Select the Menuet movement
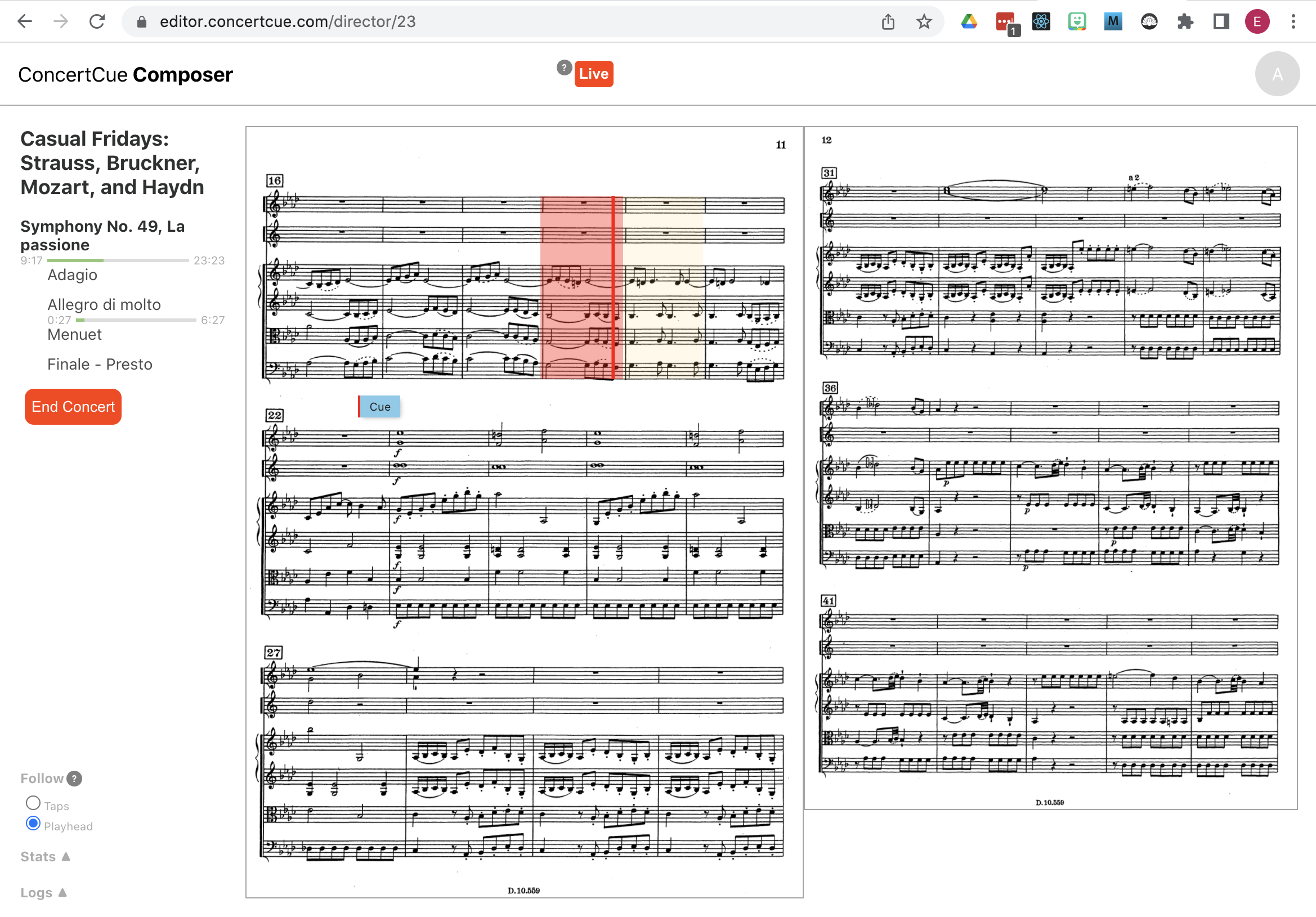The image size is (1316, 917). [74, 335]
